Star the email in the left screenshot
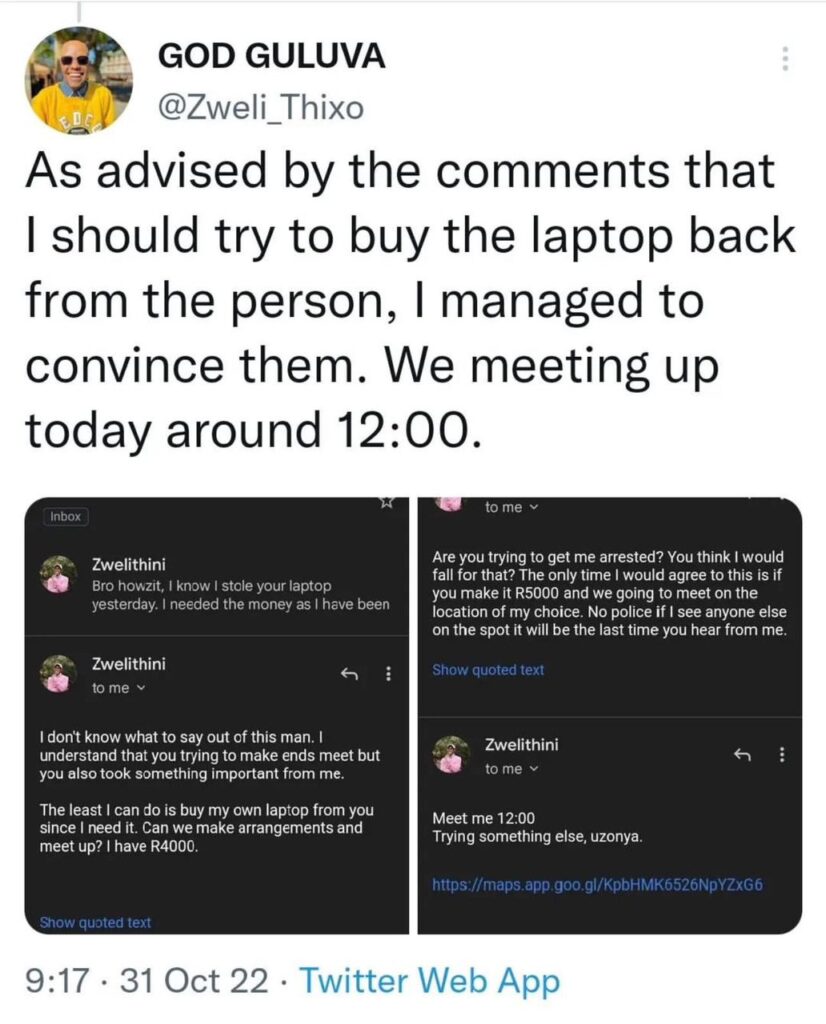This screenshot has width=826, height=1024. tap(387, 502)
